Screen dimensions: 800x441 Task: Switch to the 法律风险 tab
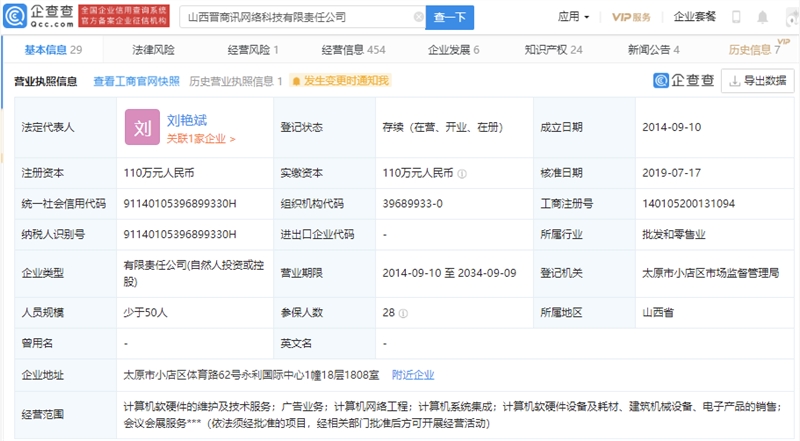153,50
